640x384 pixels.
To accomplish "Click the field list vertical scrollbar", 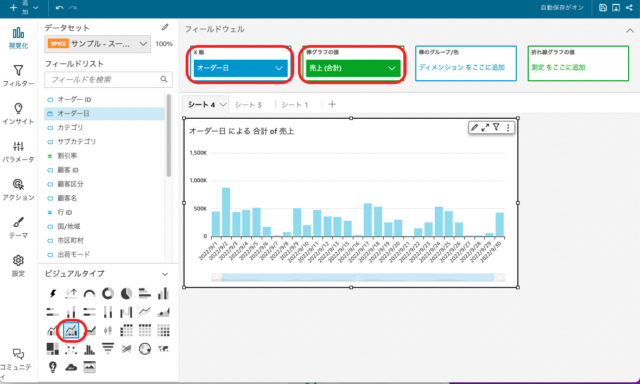I will (168, 135).
